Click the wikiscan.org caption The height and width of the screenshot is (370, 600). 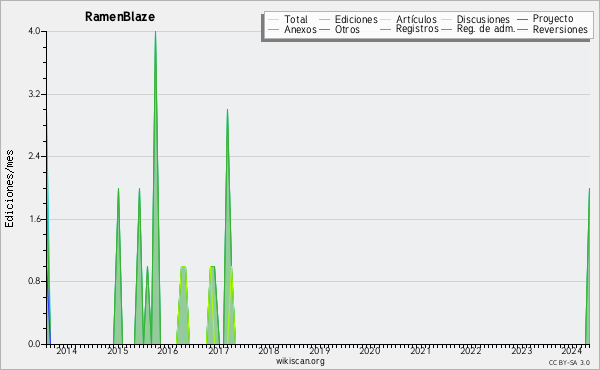300,361
